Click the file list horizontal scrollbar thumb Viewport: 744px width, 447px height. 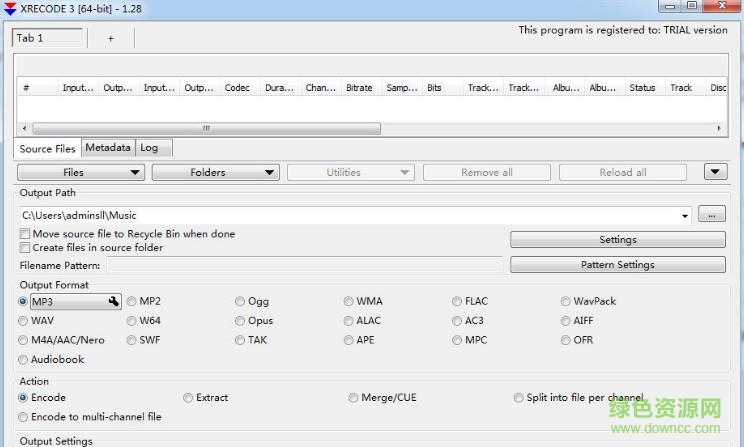[206, 128]
